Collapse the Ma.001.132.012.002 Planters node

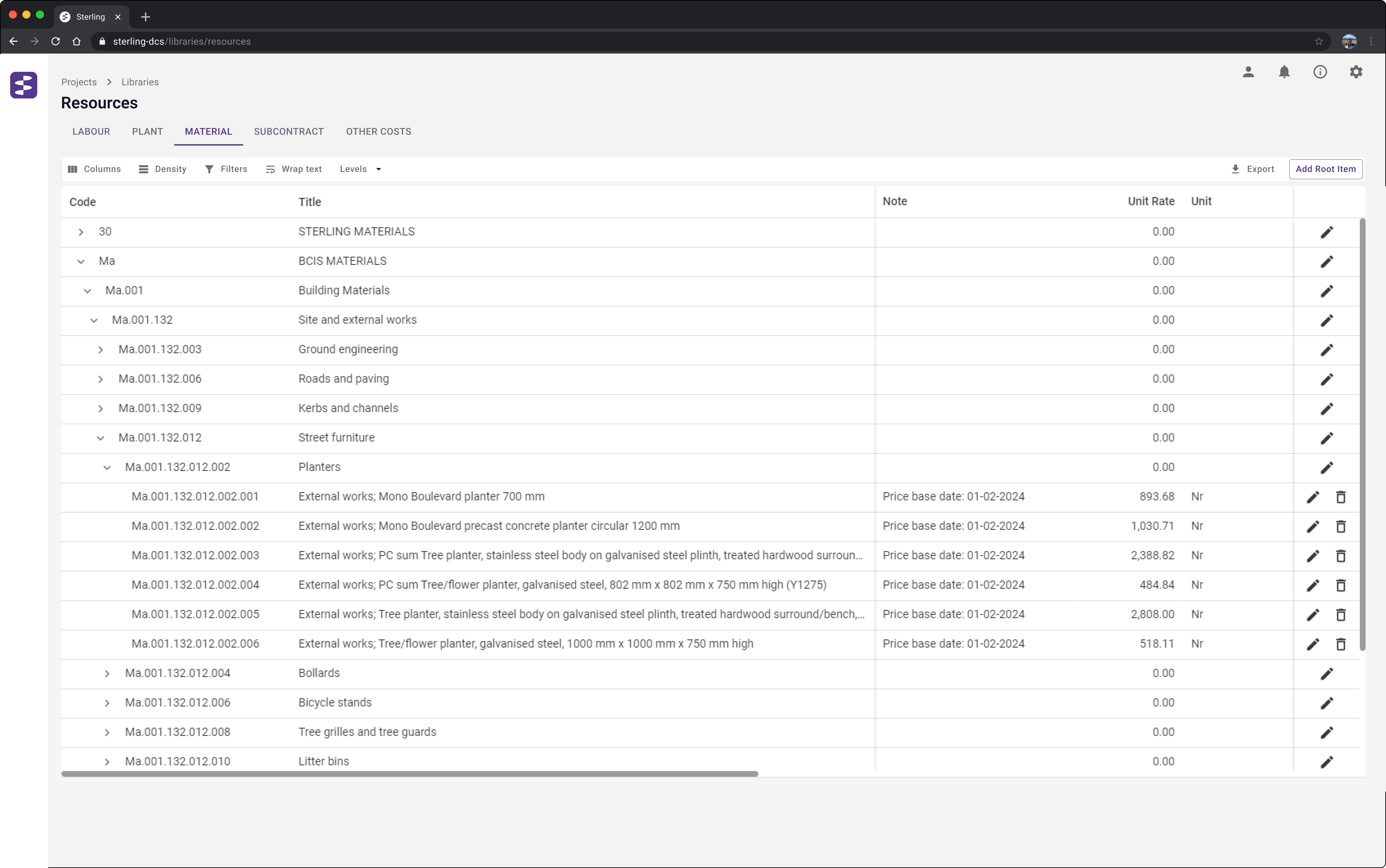[x=107, y=467]
